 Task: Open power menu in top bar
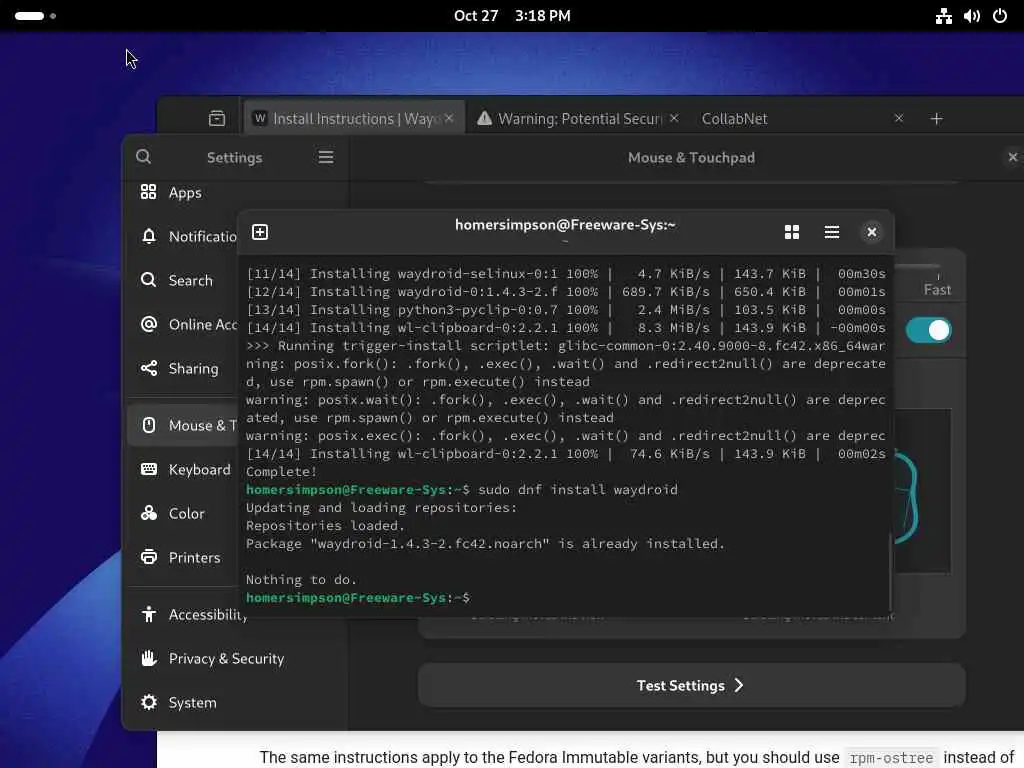click(x=1000, y=16)
